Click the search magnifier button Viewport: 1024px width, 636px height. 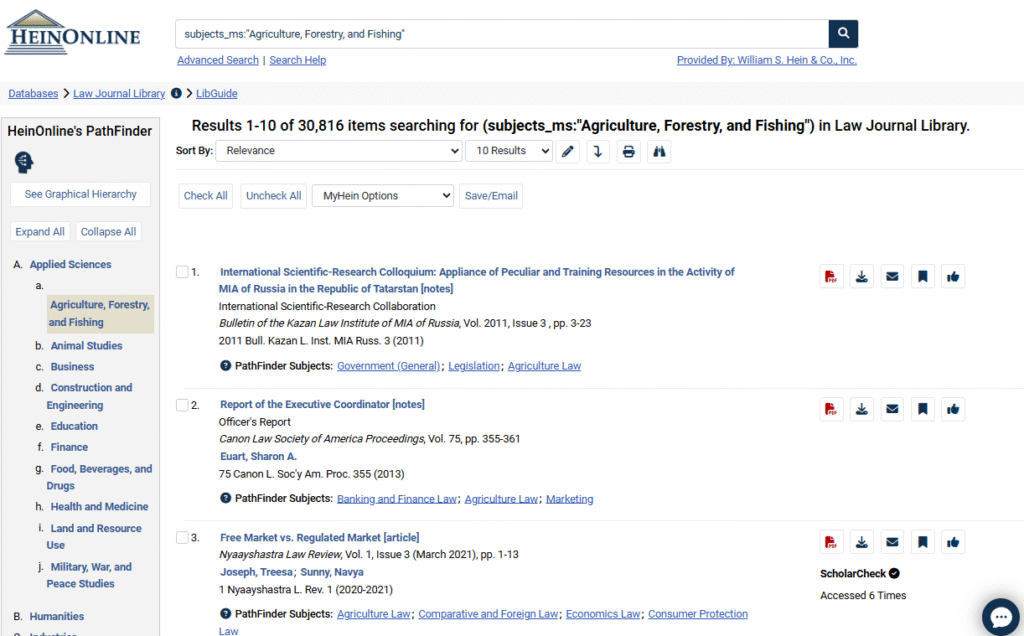[843, 34]
